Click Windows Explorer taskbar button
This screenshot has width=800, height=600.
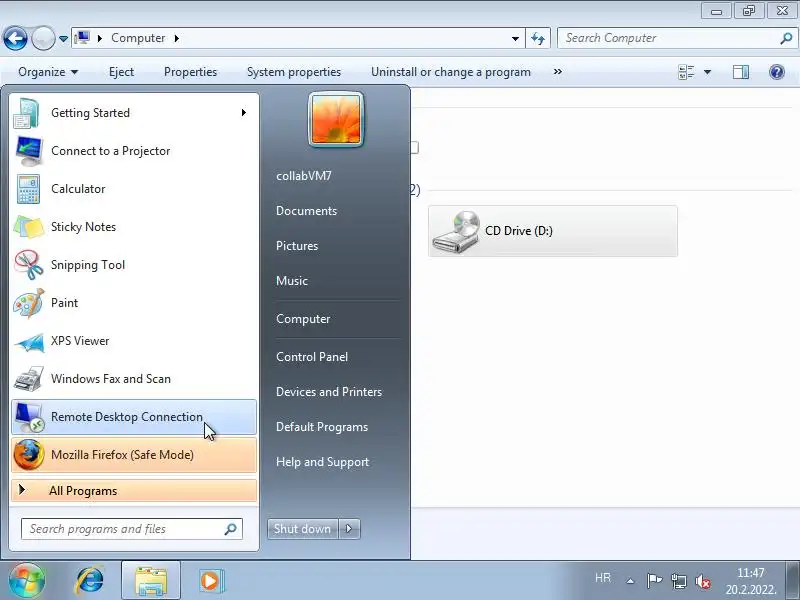[151, 581]
